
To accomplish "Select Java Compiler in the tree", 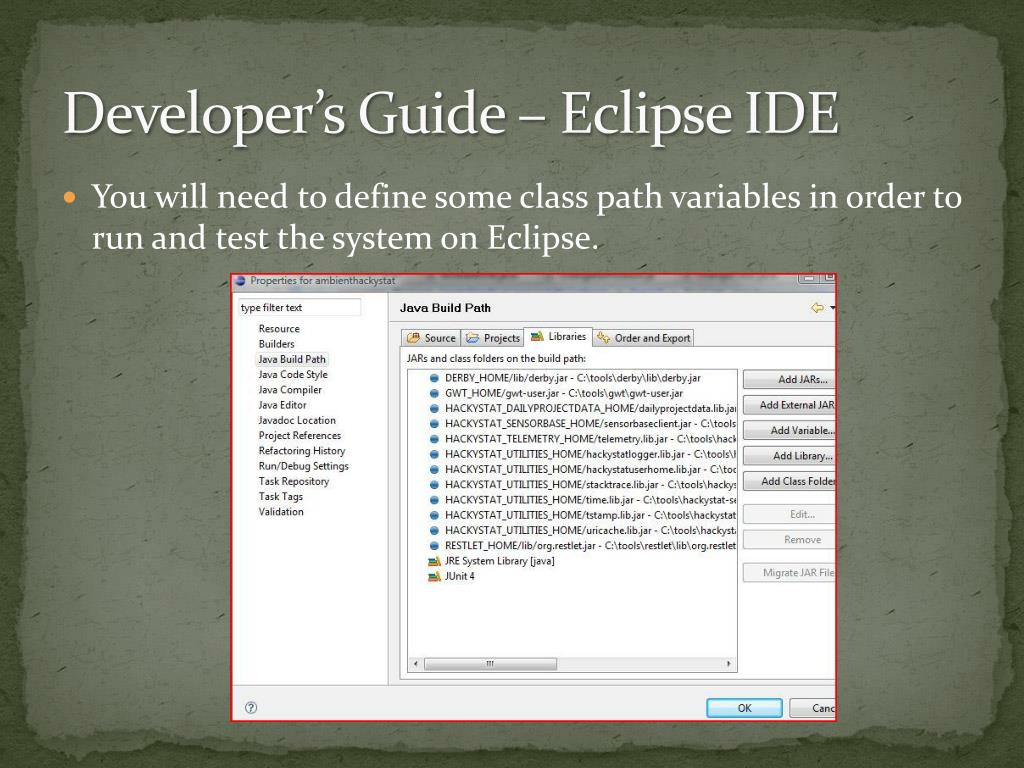I will [290, 389].
